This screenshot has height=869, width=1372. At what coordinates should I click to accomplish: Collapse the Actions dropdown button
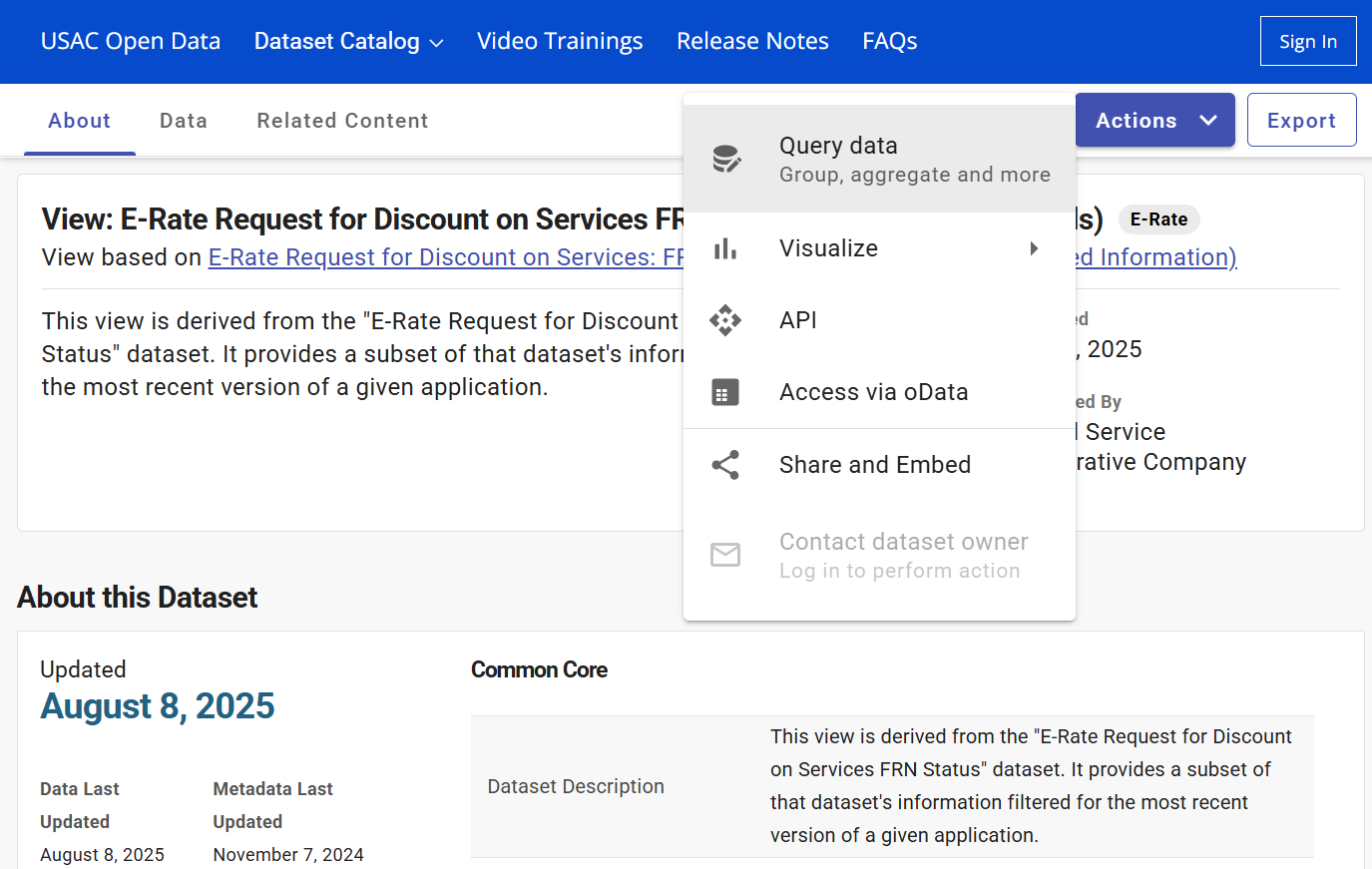1154,120
